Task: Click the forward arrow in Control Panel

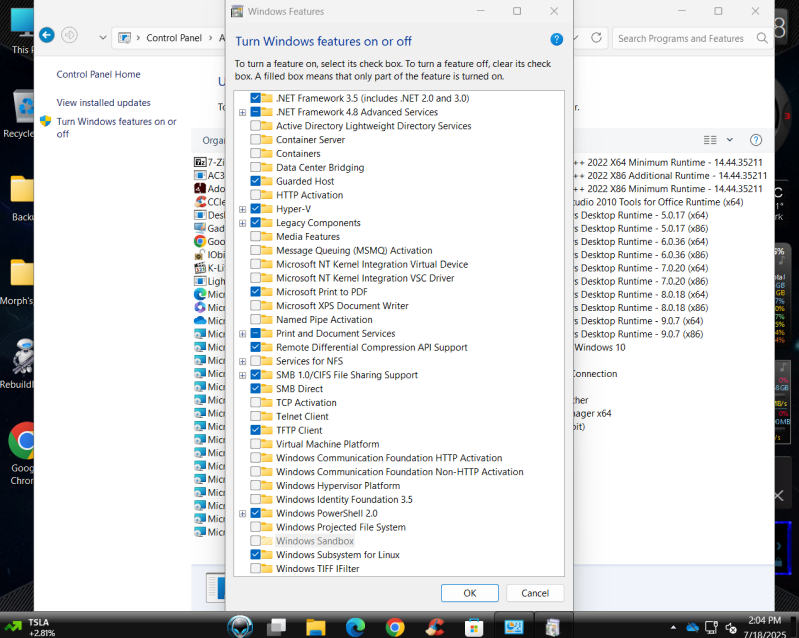Action: click(x=69, y=35)
